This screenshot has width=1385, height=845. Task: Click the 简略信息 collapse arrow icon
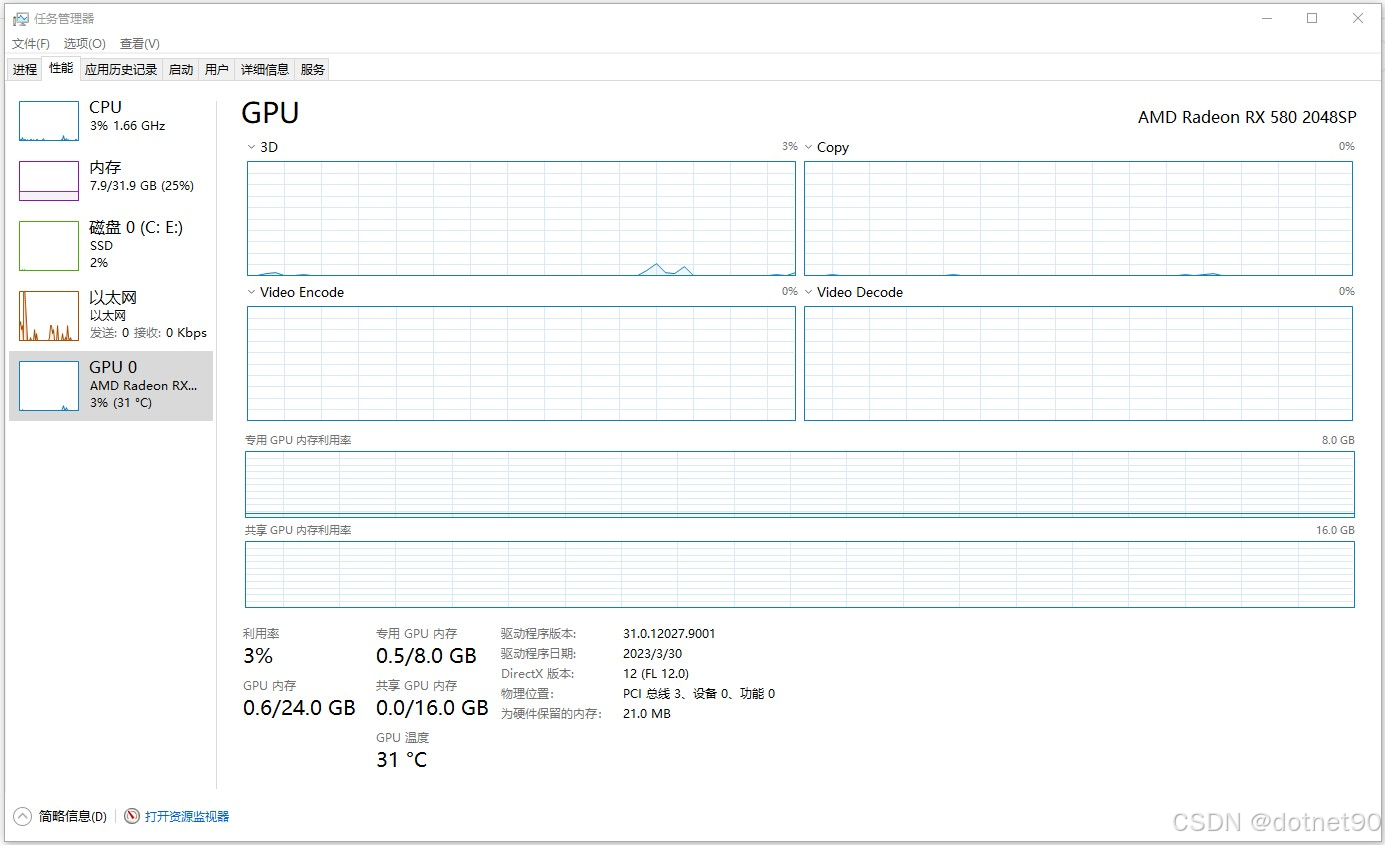(x=22, y=816)
